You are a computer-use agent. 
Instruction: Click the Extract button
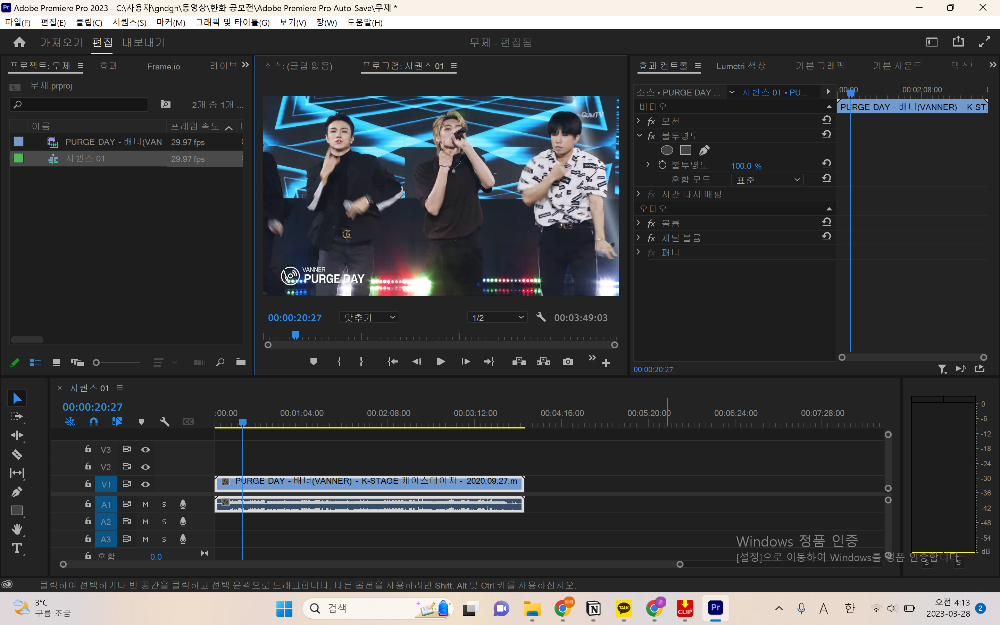543,362
